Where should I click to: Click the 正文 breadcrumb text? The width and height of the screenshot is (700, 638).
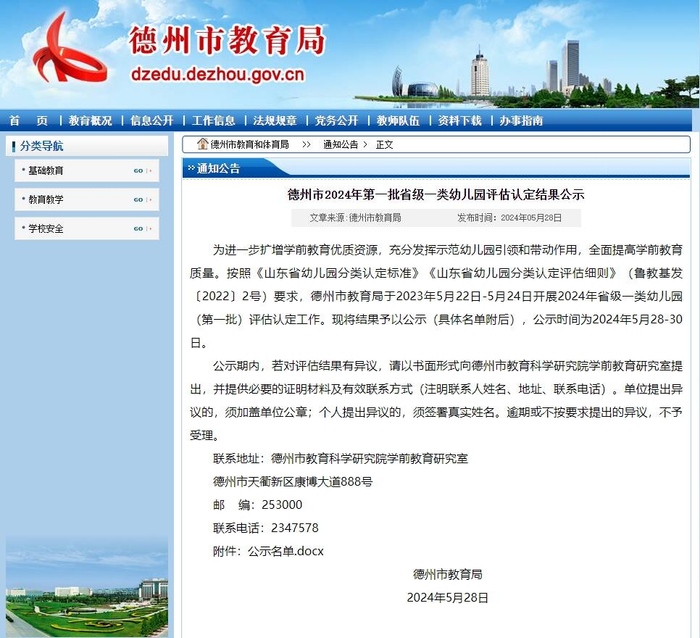coord(384,144)
